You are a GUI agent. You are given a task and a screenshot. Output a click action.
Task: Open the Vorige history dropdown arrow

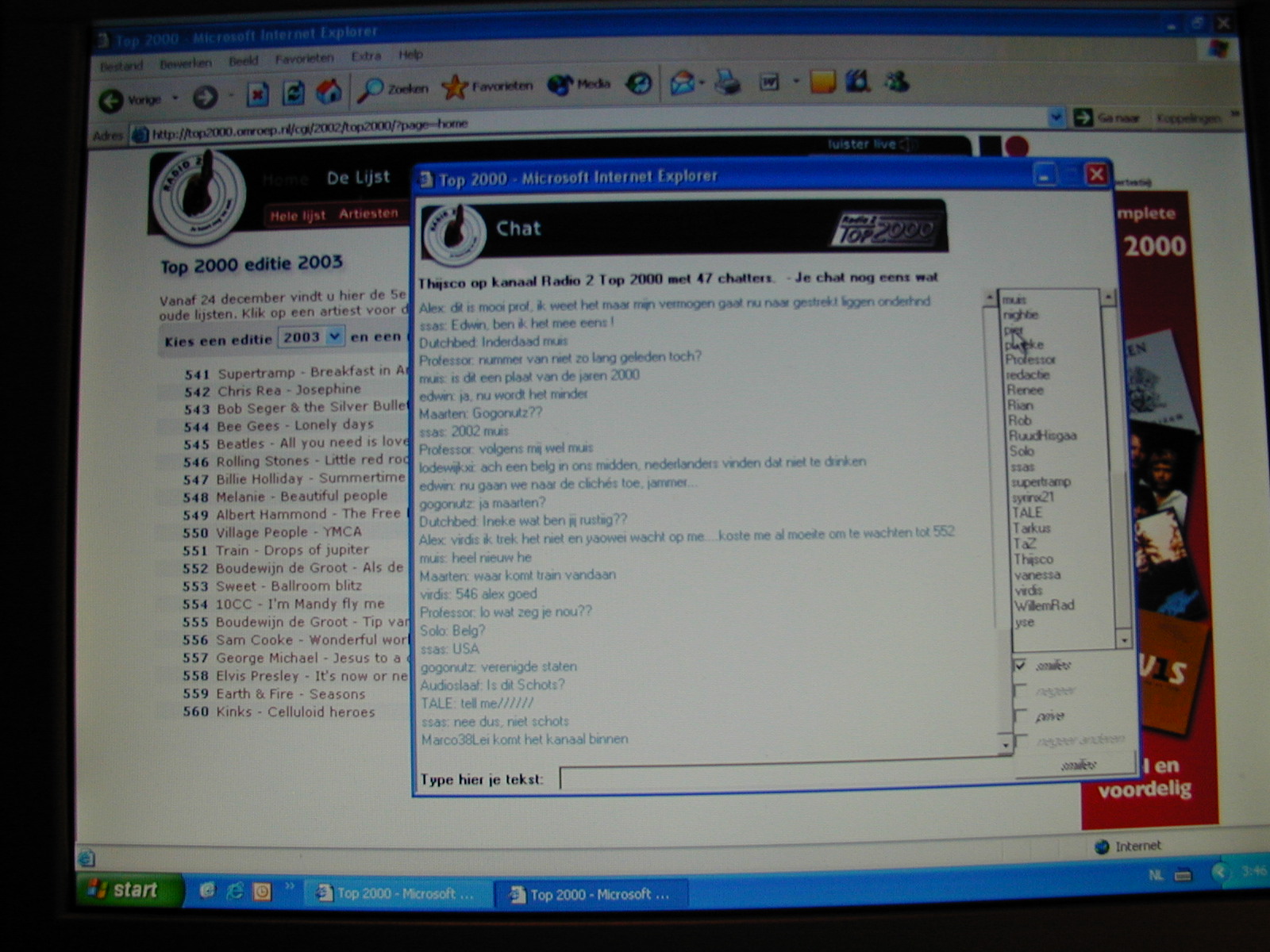point(175,98)
